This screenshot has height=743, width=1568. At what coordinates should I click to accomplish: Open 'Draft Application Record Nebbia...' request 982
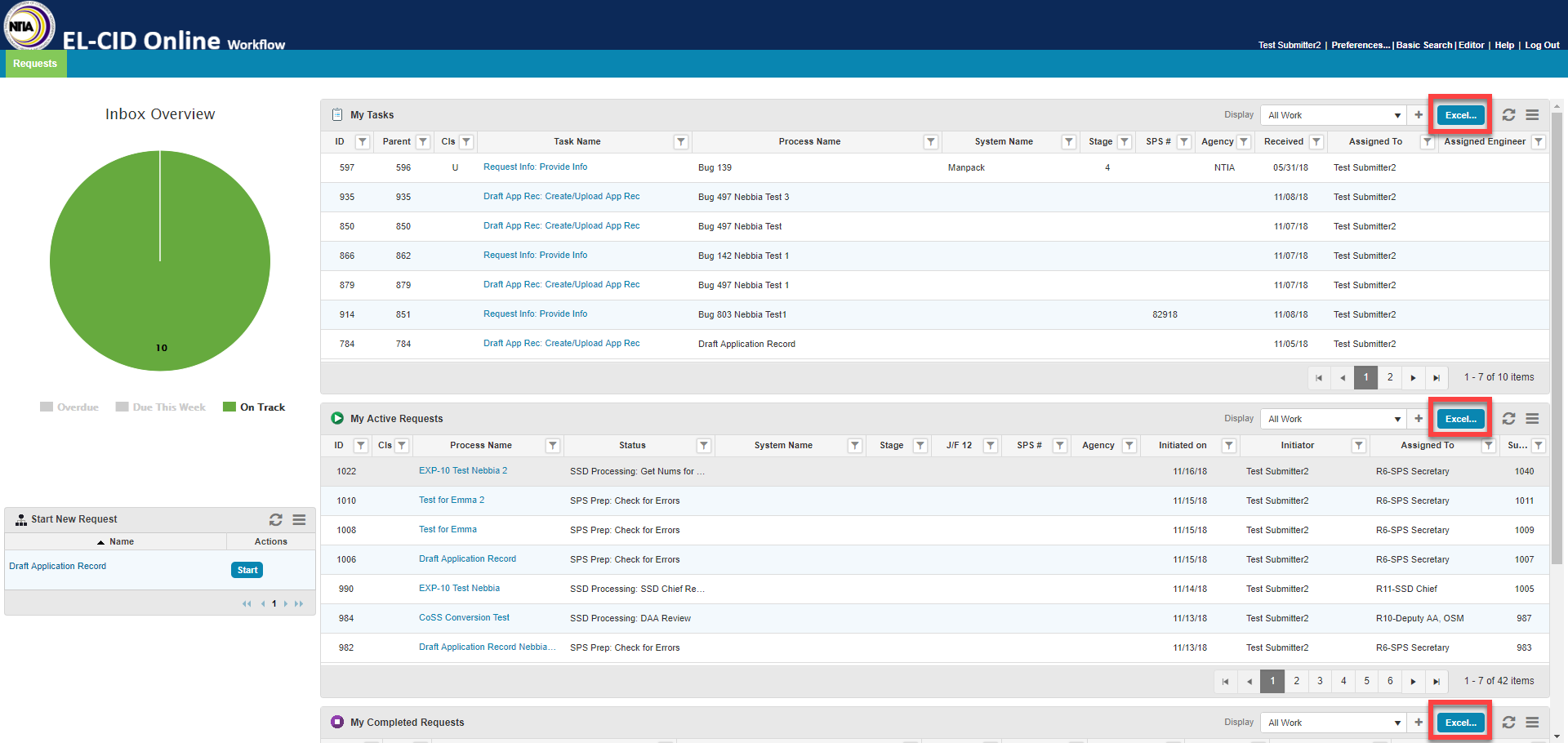click(487, 647)
